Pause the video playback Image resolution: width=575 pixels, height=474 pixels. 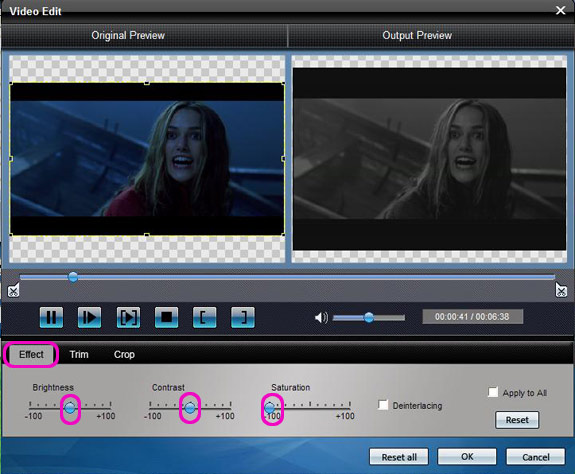click(x=51, y=317)
